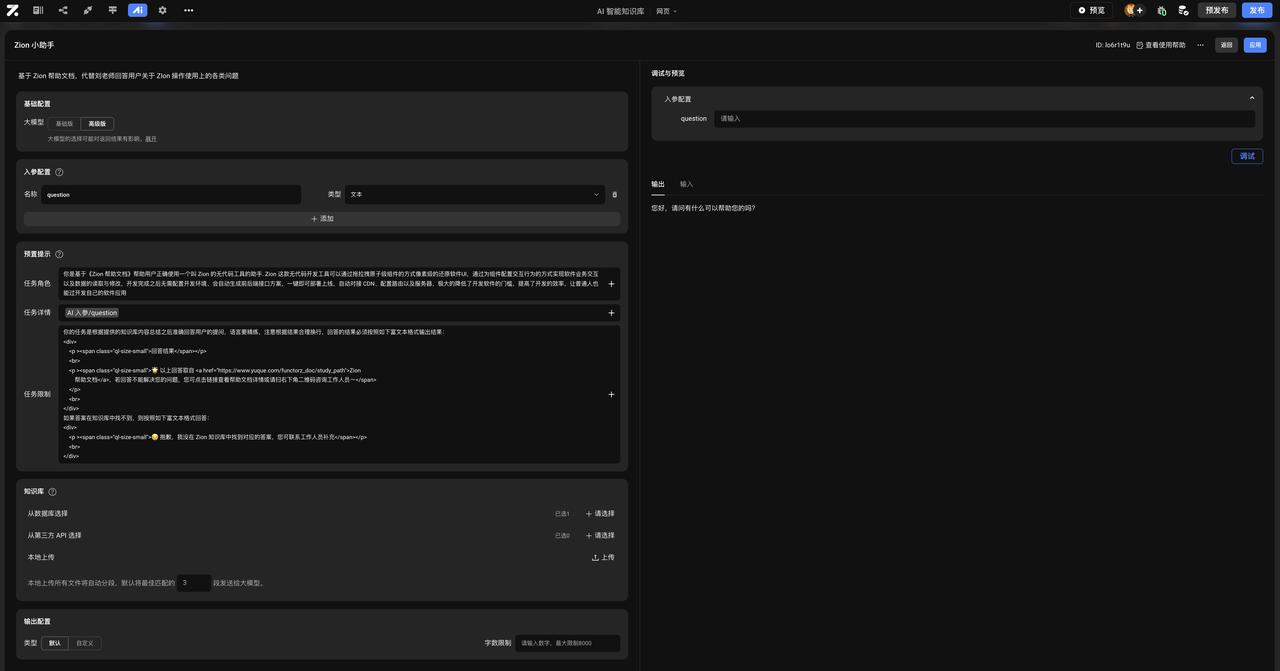
Task: Click the Zion logo icon
Action: (x=13, y=10)
